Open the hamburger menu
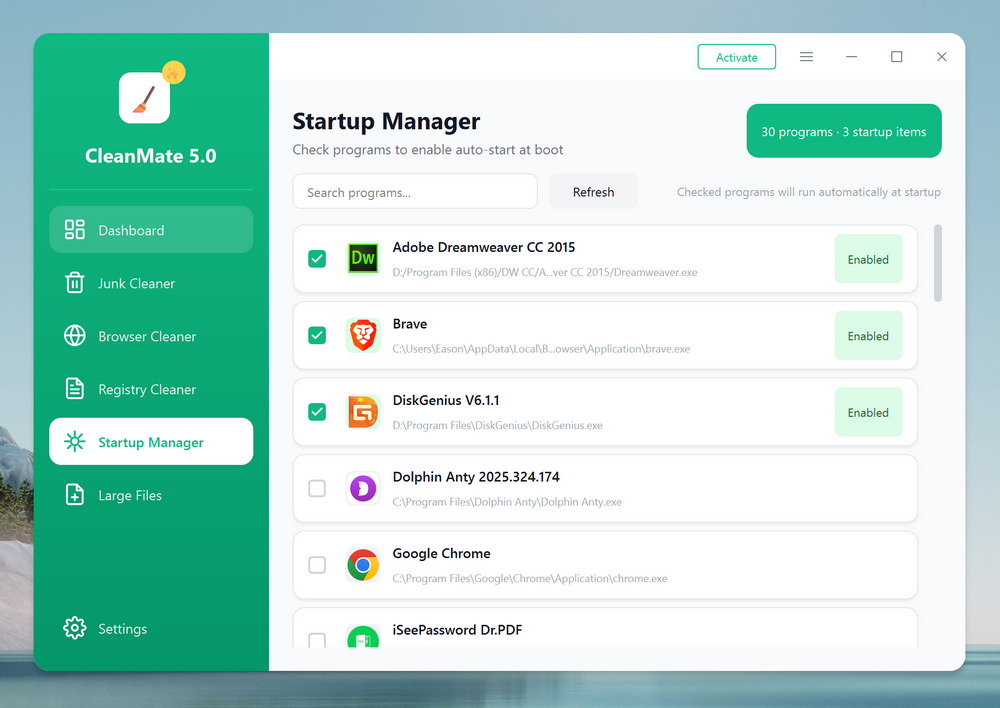The width and height of the screenshot is (1000, 708). 806,57
